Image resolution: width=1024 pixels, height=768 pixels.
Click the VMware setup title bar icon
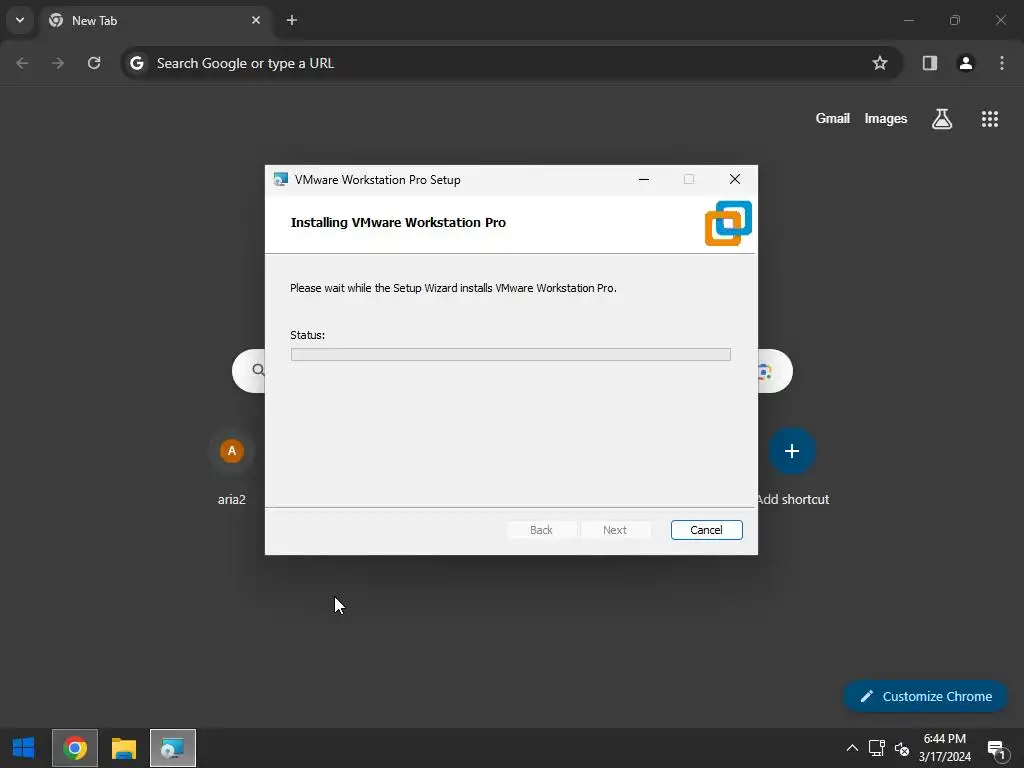[281, 180]
